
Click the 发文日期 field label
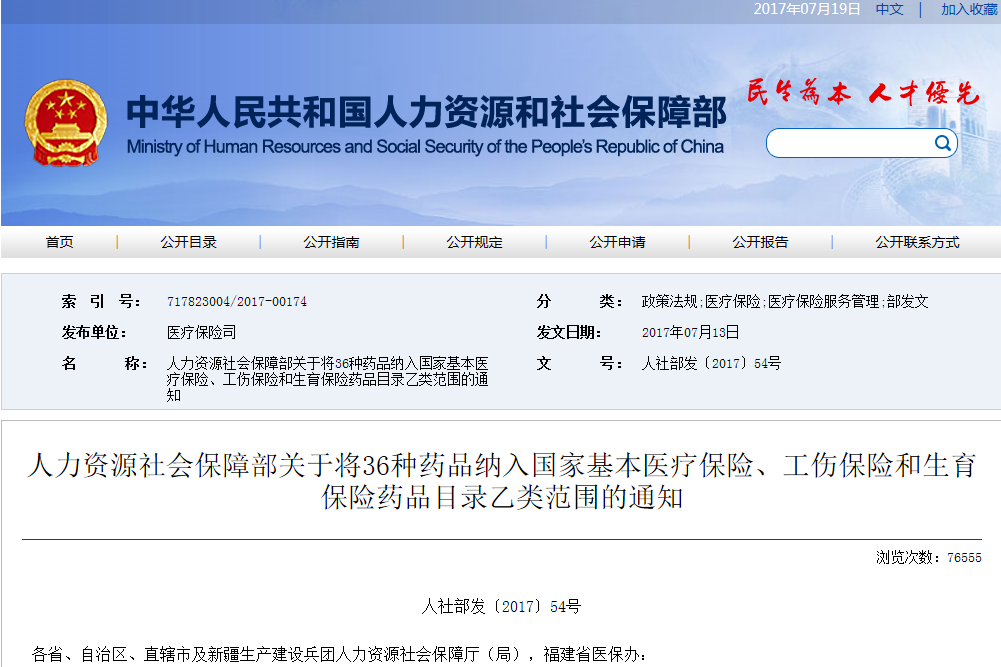tap(569, 333)
